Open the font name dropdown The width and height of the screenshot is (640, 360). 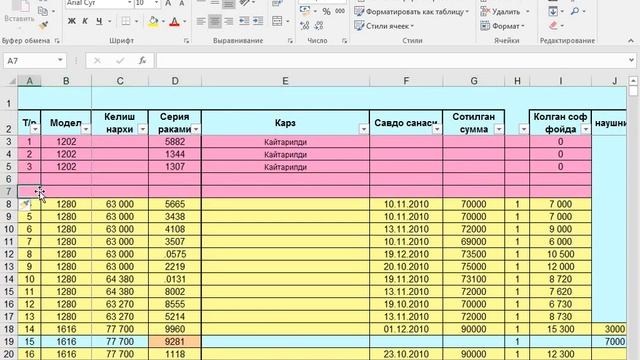[x=129, y=3]
